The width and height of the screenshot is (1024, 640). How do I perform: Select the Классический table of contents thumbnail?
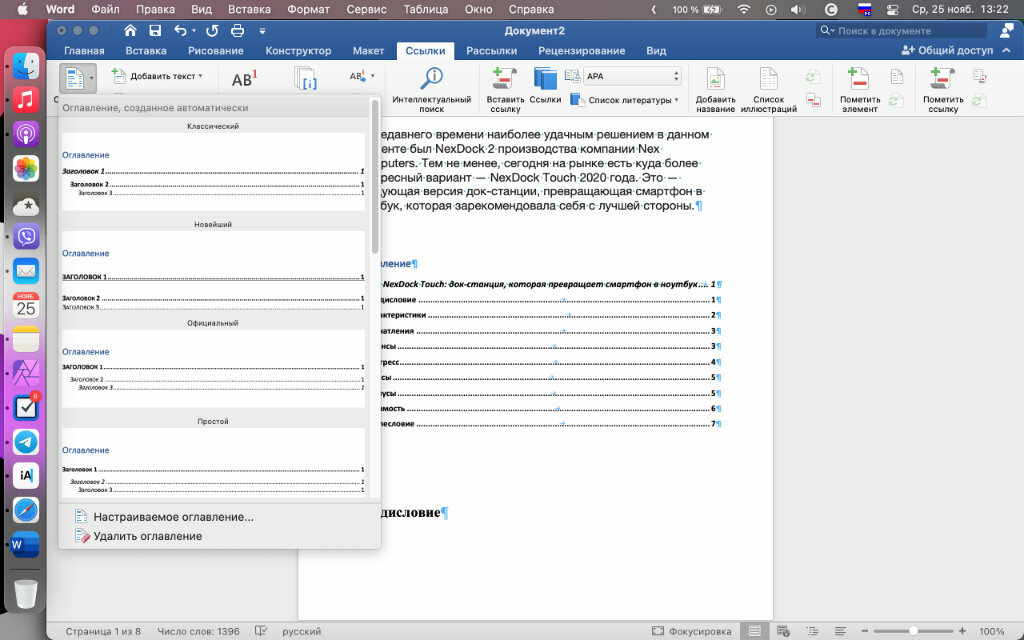[x=213, y=168]
